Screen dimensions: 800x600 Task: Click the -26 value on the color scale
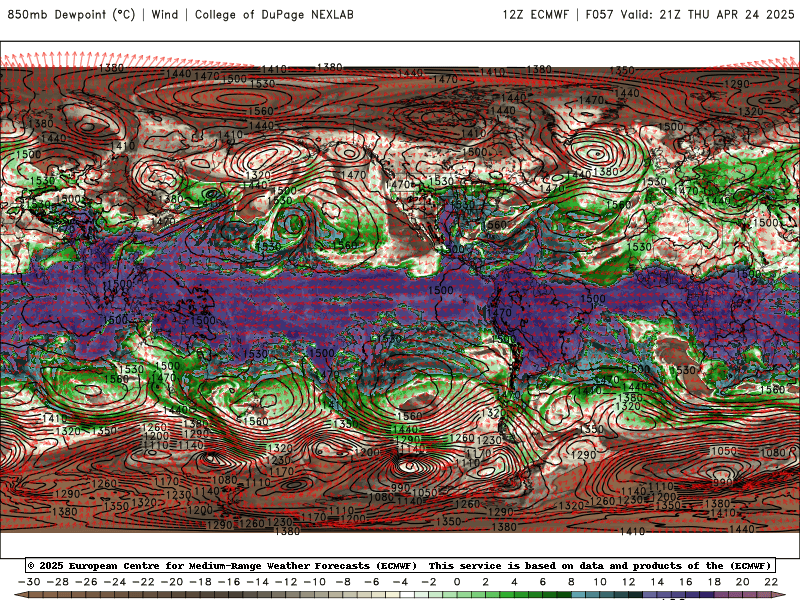pos(86,582)
